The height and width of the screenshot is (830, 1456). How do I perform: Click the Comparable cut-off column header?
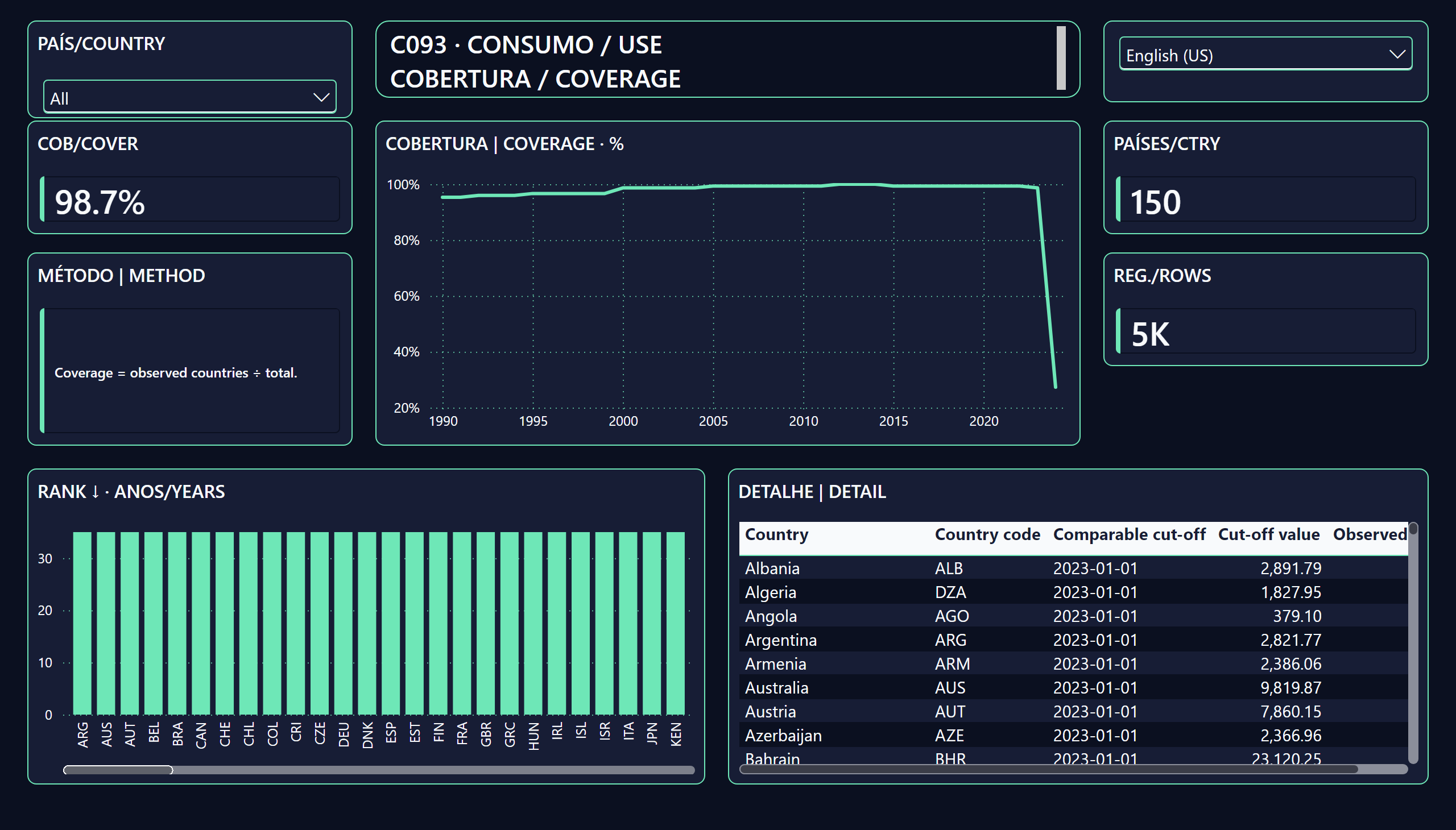(x=1128, y=534)
